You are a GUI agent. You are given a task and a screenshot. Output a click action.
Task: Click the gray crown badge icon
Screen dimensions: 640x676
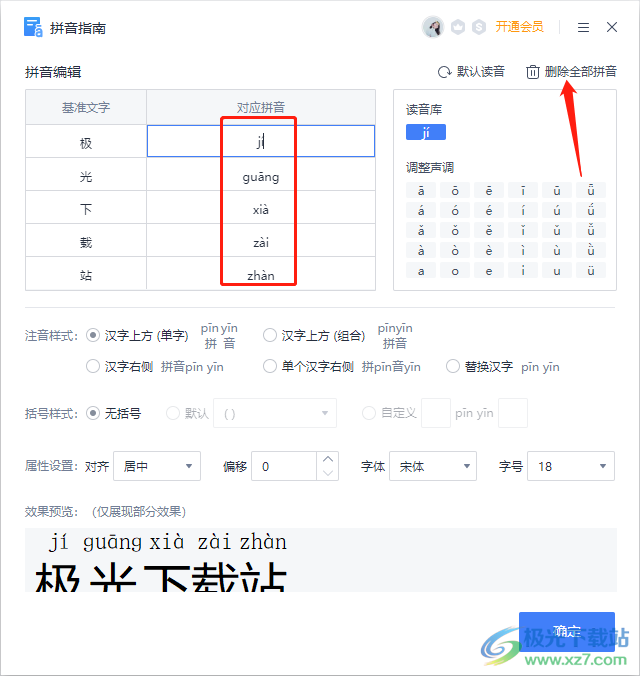tap(458, 27)
